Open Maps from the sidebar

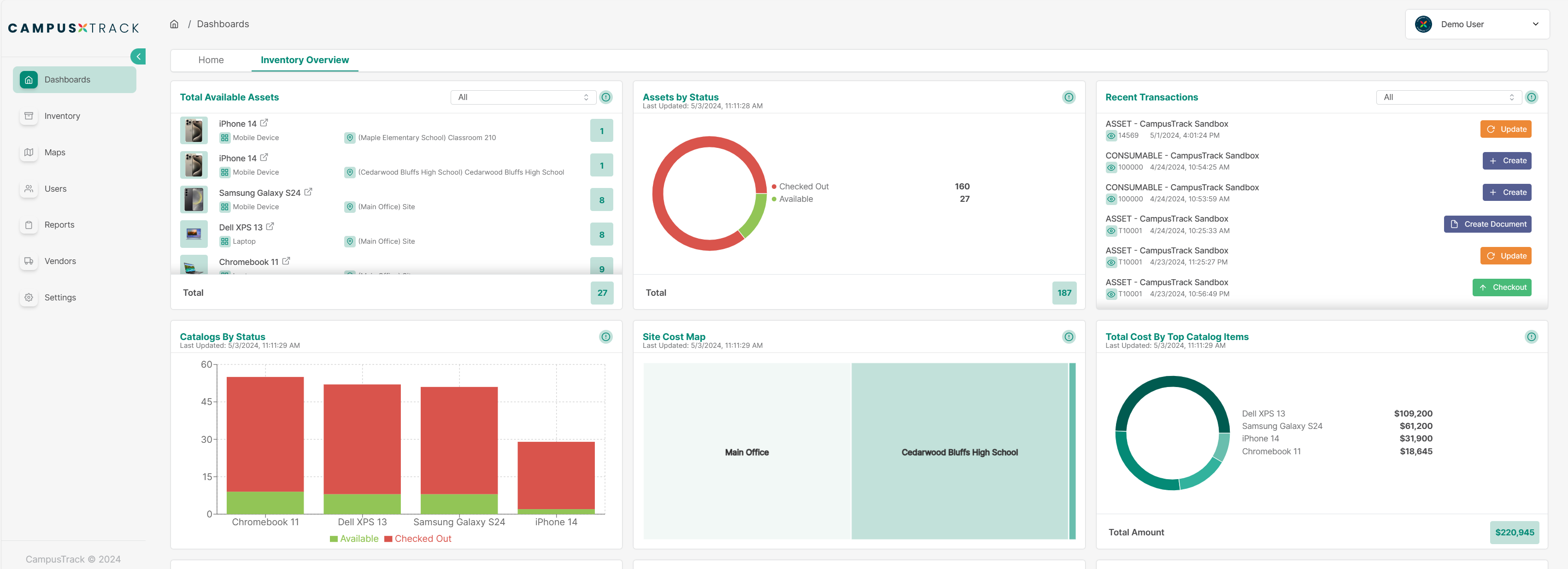tap(54, 152)
